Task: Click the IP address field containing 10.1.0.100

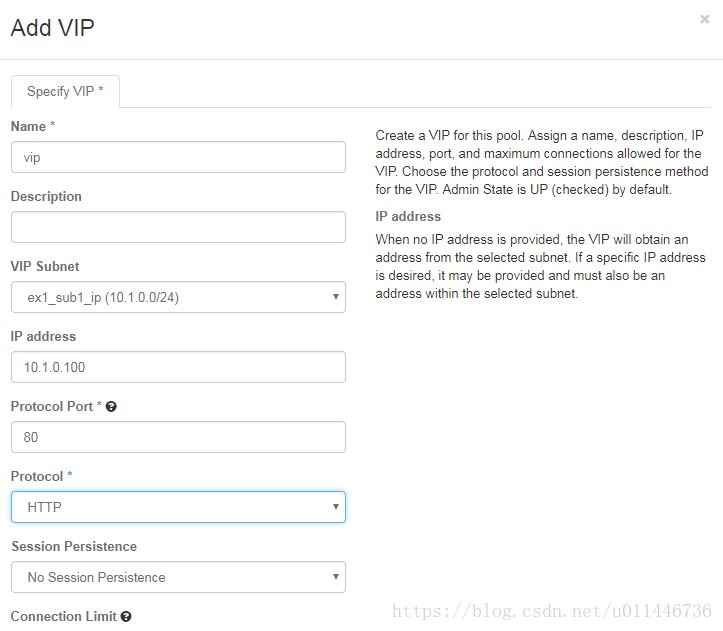Action: pos(178,367)
